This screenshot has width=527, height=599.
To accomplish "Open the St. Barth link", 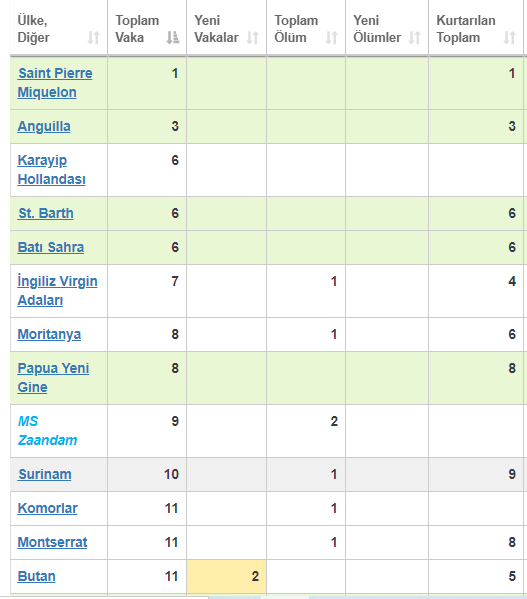I will coord(46,213).
